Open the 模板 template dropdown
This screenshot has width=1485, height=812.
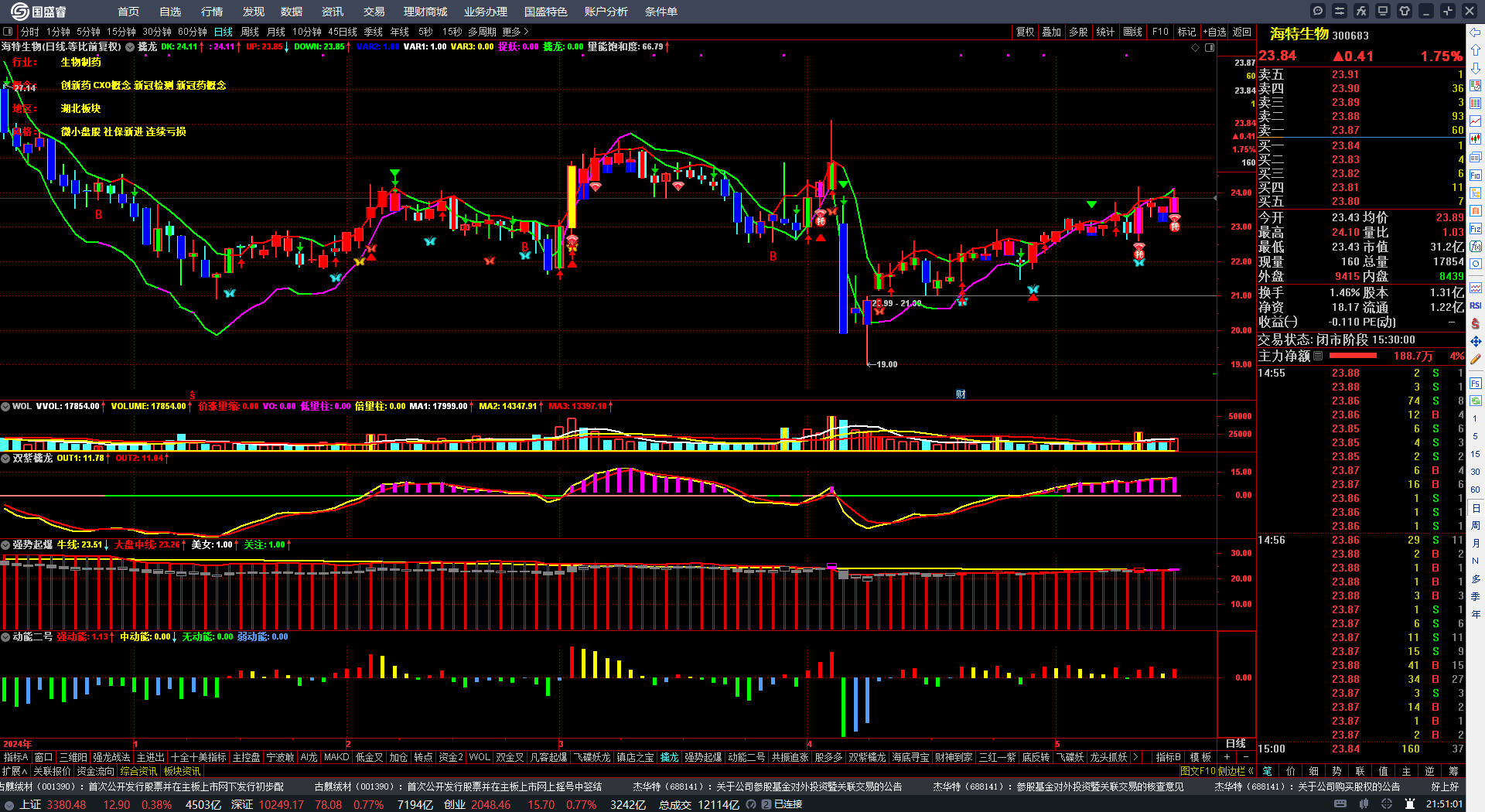pyautogui.click(x=1200, y=757)
